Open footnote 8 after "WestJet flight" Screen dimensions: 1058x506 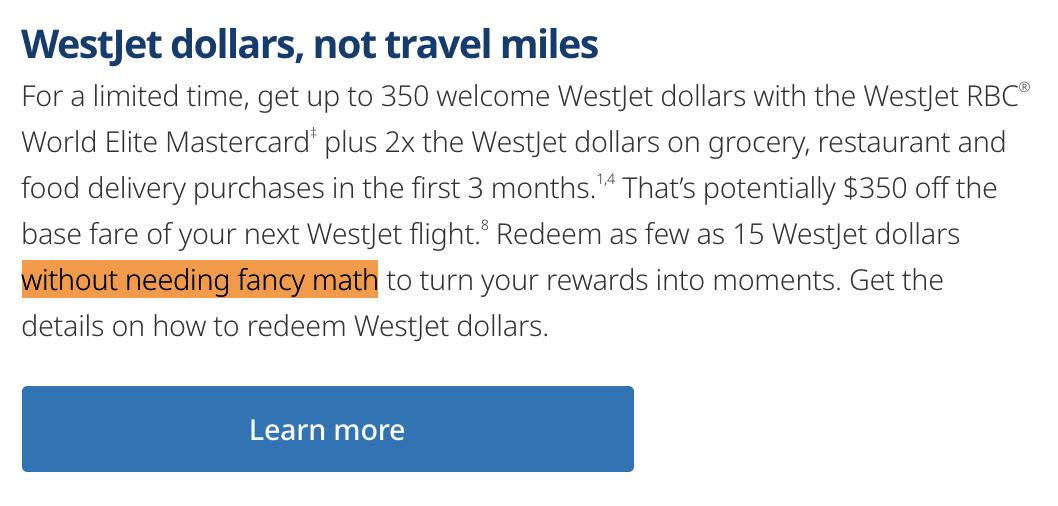point(483,226)
